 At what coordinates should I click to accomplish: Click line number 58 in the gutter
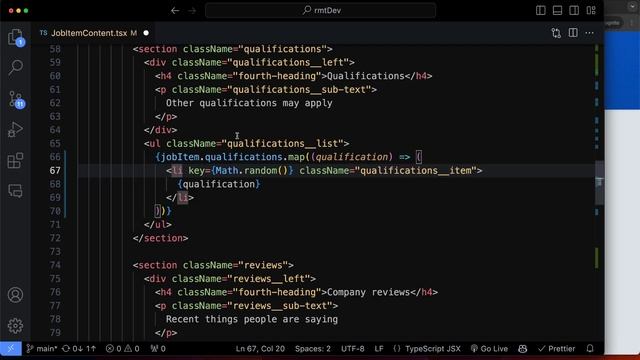pos(55,49)
